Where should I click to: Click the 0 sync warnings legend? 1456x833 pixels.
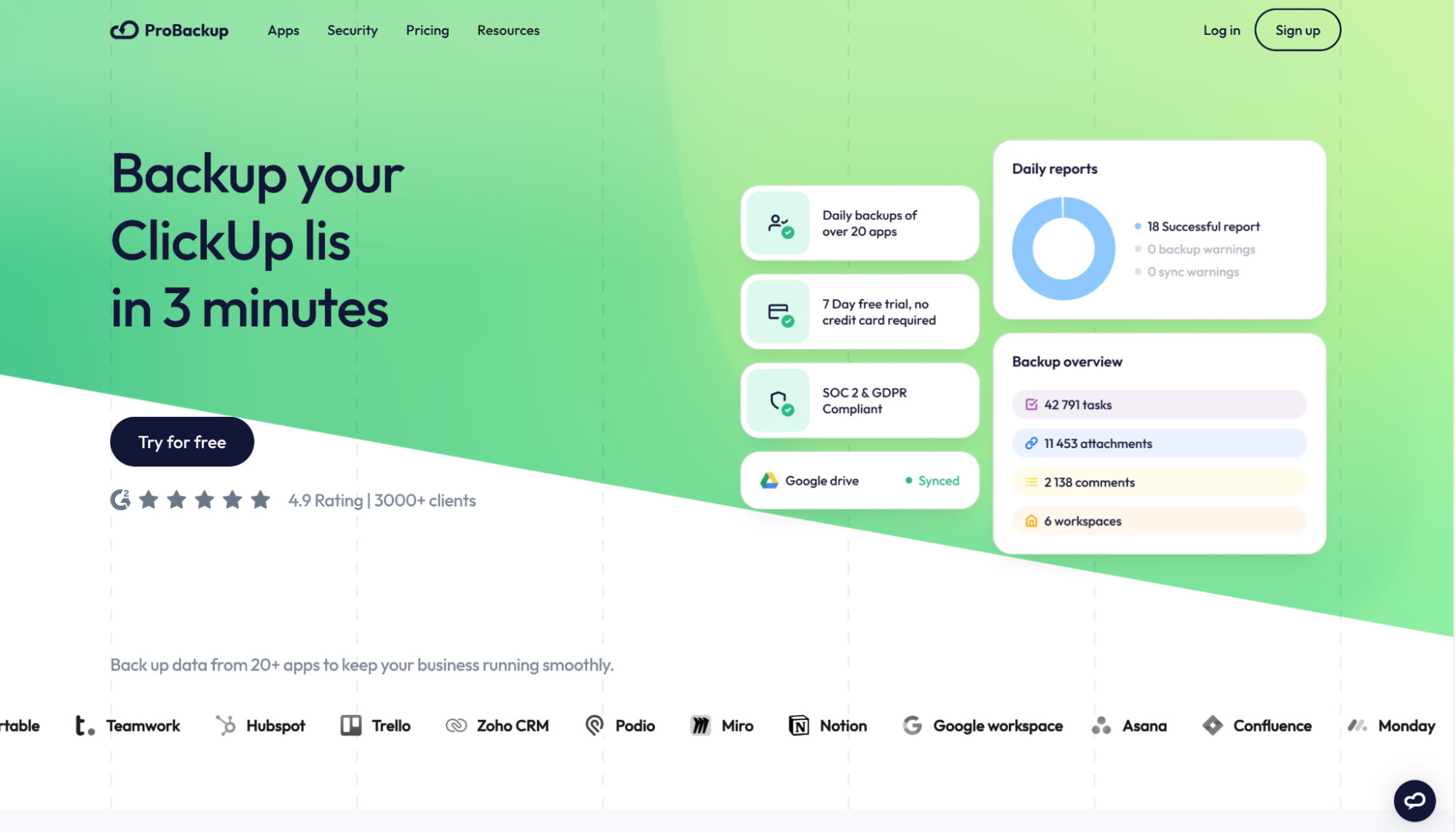coord(1187,272)
